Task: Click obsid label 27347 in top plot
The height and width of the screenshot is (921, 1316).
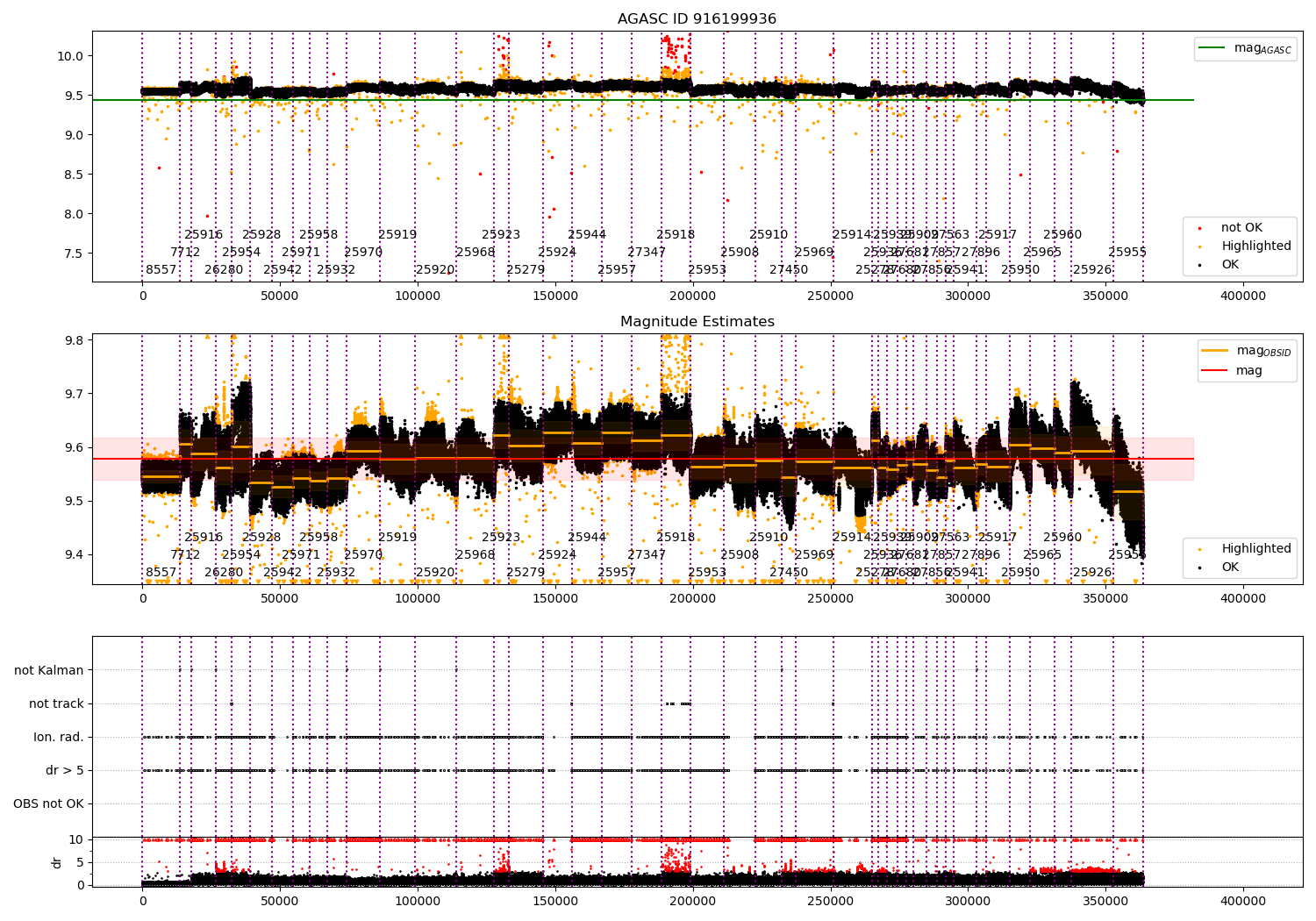Action: pos(647,253)
